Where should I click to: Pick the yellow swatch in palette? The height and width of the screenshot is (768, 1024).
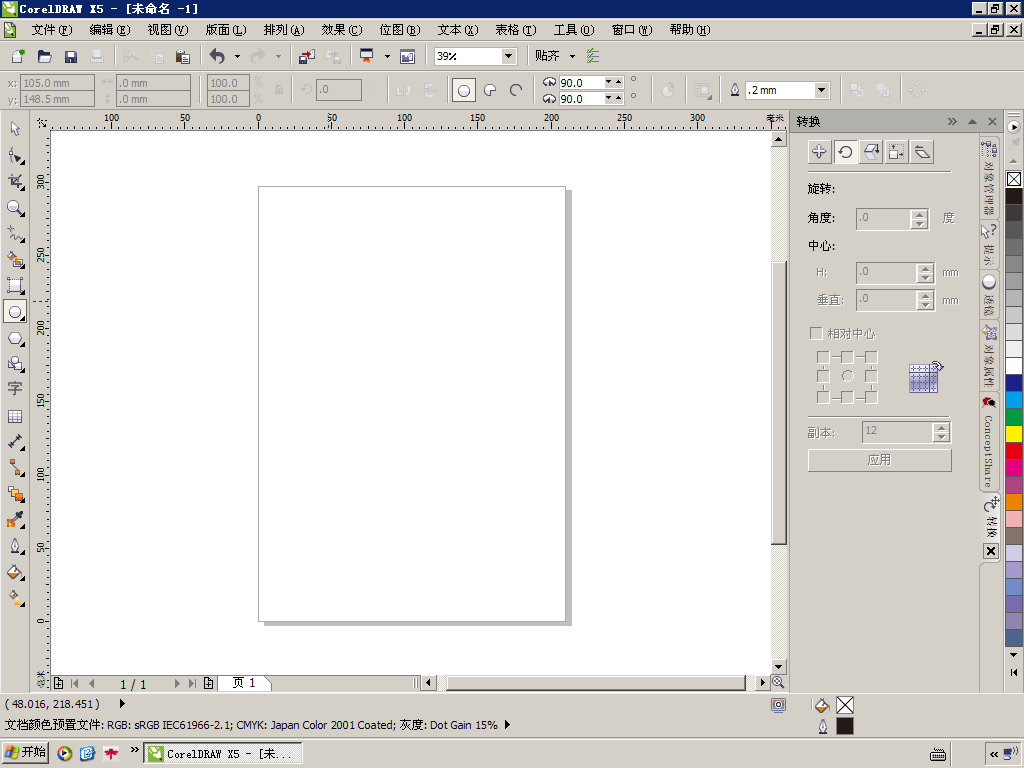pos(1014,434)
